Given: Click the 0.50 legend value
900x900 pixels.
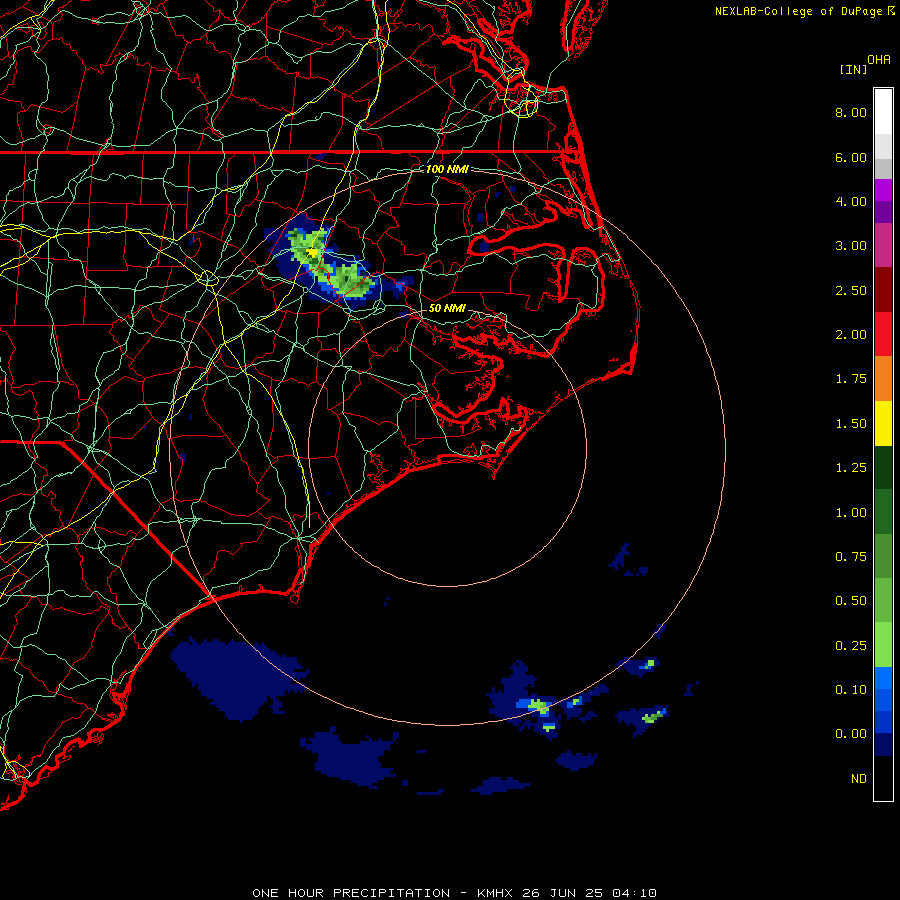Looking at the screenshot, I should (x=851, y=601).
